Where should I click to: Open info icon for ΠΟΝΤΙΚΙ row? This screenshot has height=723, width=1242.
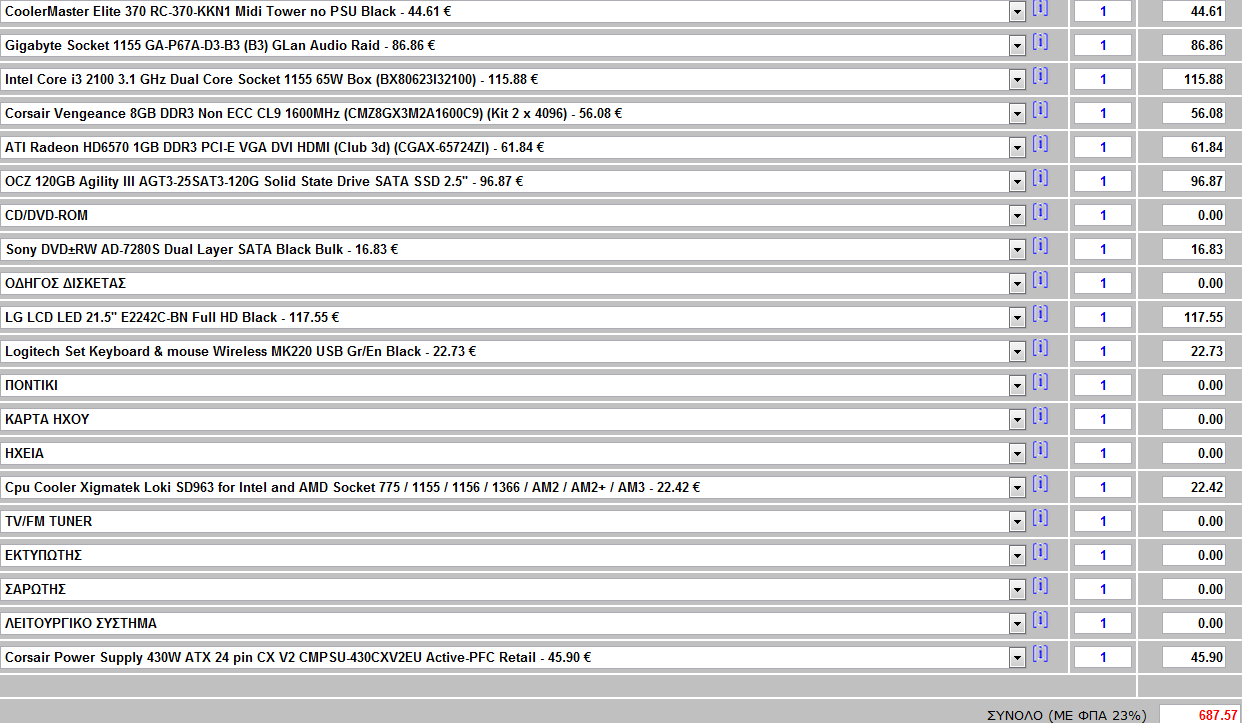(1040, 382)
